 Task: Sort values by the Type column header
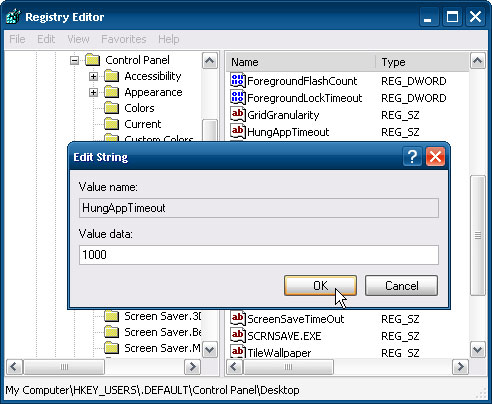coord(422,62)
